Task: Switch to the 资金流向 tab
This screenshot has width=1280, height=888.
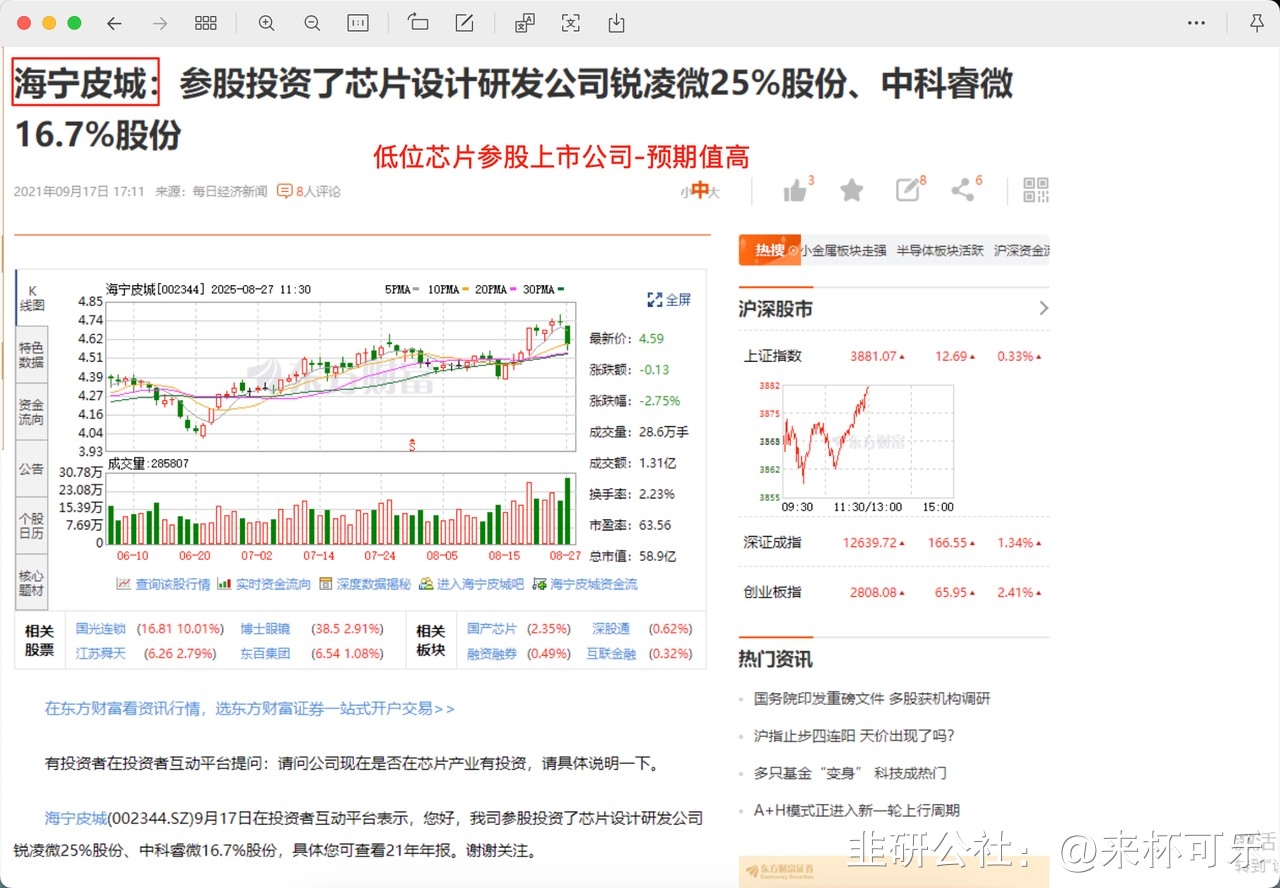Action: click(31, 412)
